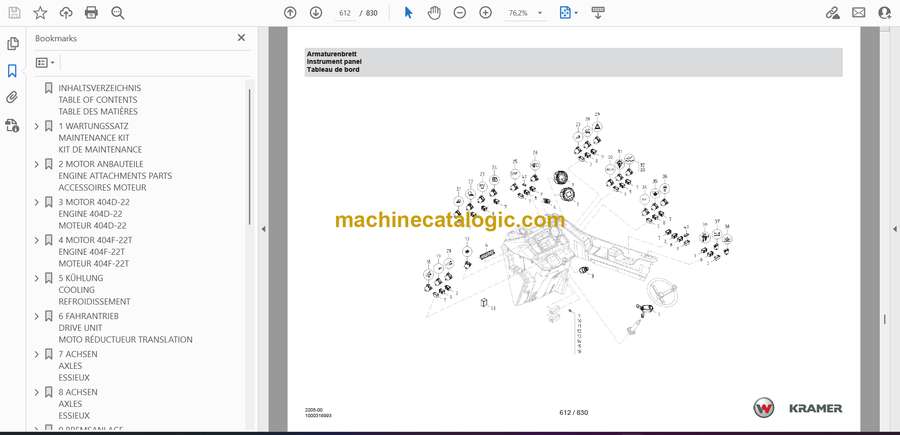The image size is (900, 435).
Task: Expand 4 MOTOR 404F-22T bookmark
Action: click(x=37, y=240)
